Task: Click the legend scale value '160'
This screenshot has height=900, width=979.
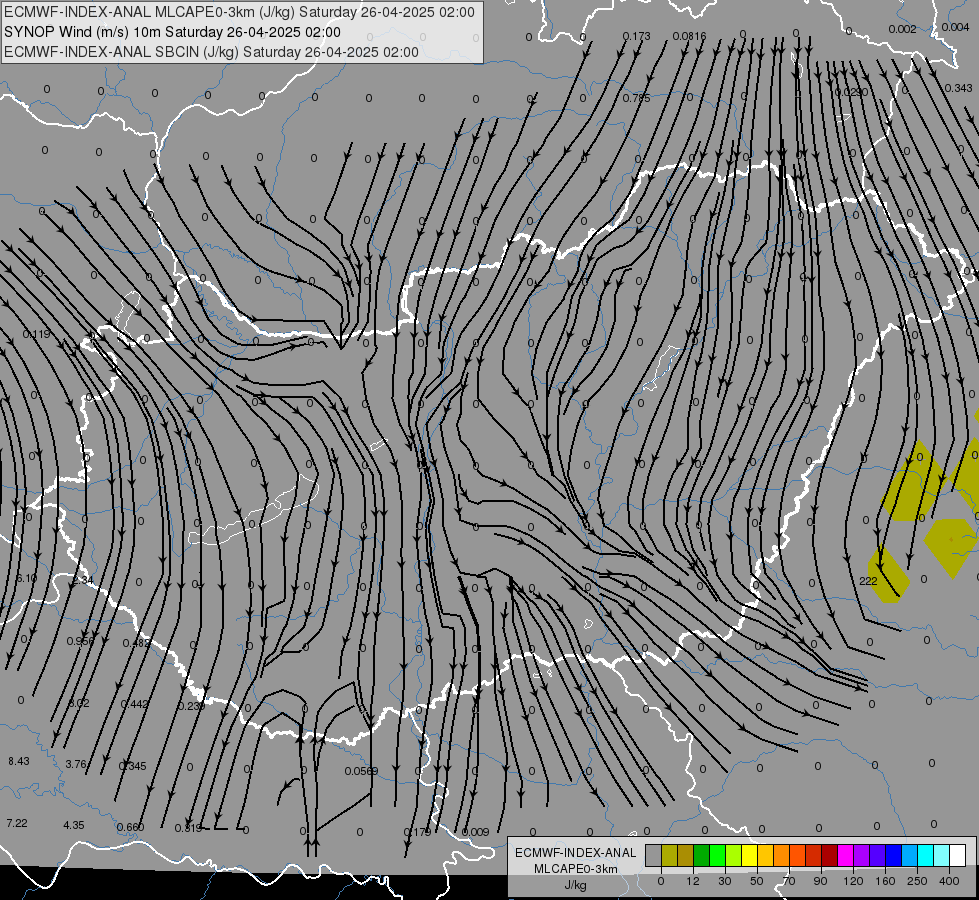Action: 885,881
